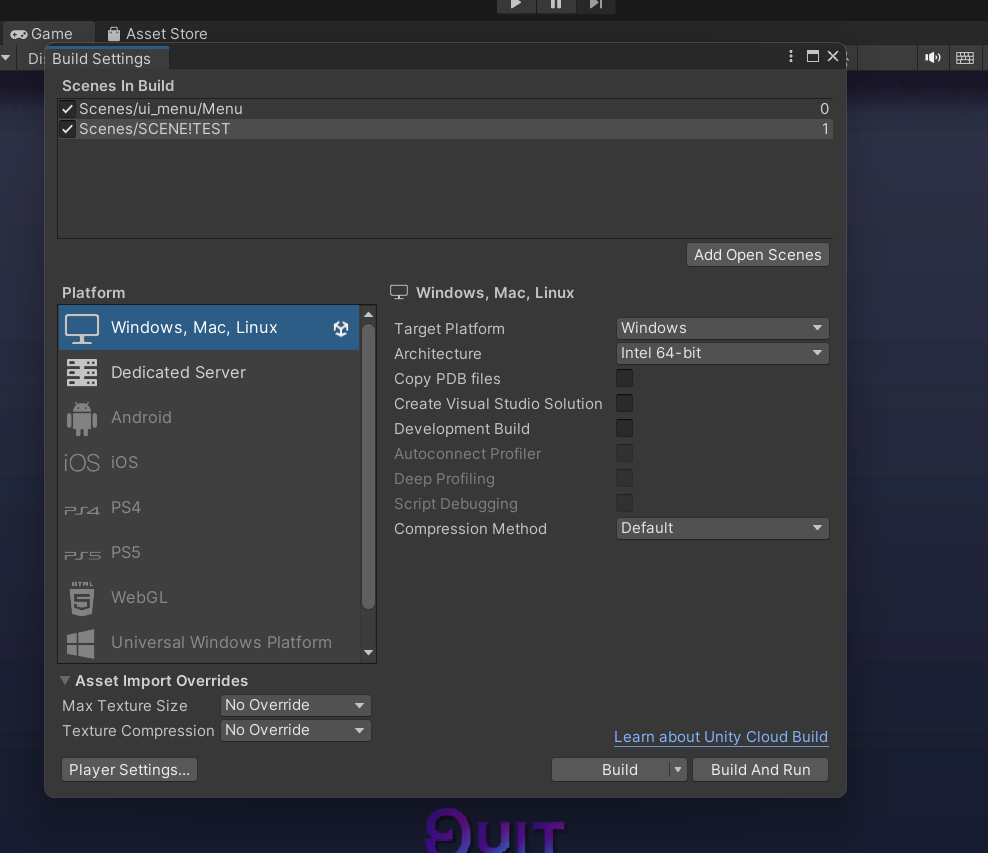Click the Play button in toolbar
Screen dimensions: 988x853
tap(516, 5)
